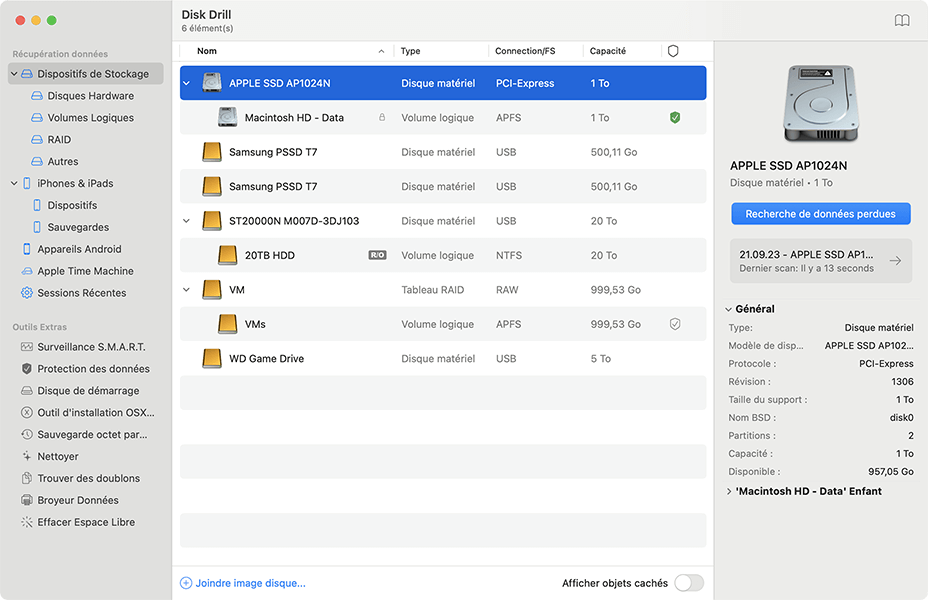
Task: Click the Nettoyer sparkle icon
Action: coord(27,456)
